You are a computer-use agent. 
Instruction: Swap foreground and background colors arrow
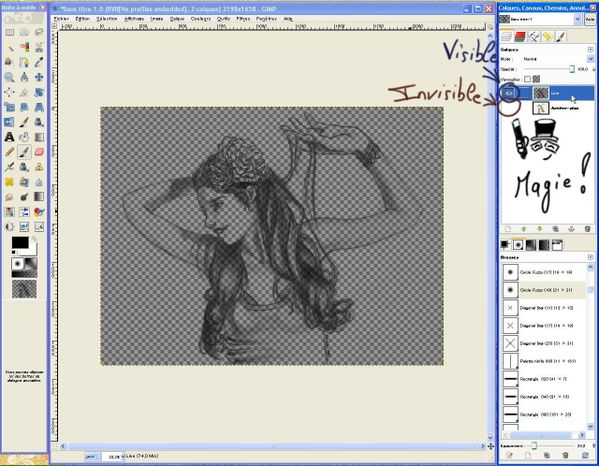pyautogui.click(x=34, y=239)
